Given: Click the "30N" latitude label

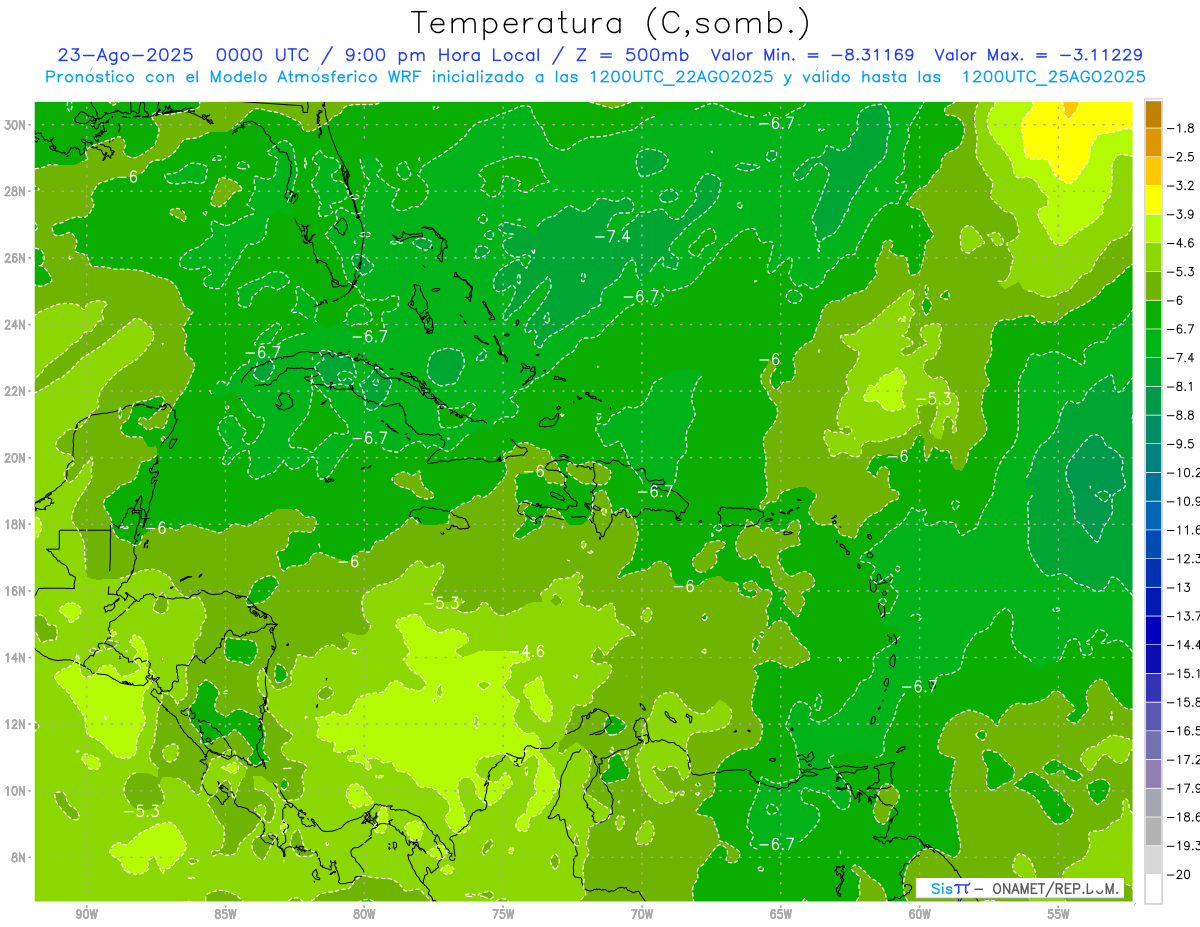Looking at the screenshot, I should click(16, 125).
